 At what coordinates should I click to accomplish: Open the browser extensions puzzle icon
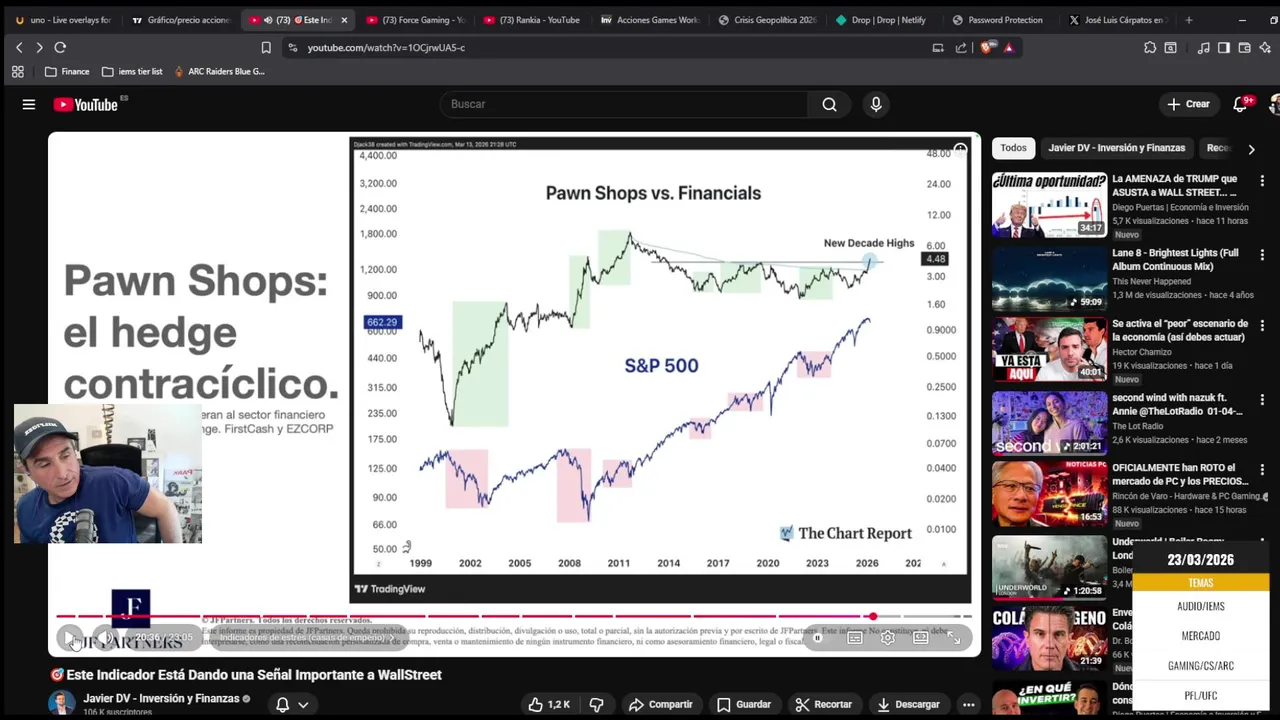1150,47
